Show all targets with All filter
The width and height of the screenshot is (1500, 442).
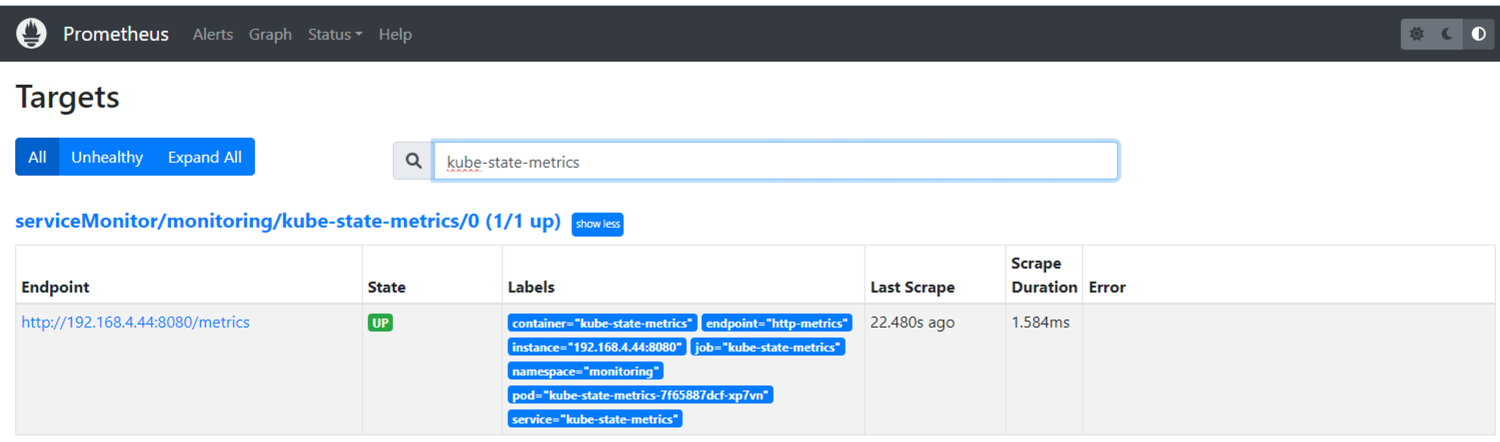[37, 157]
